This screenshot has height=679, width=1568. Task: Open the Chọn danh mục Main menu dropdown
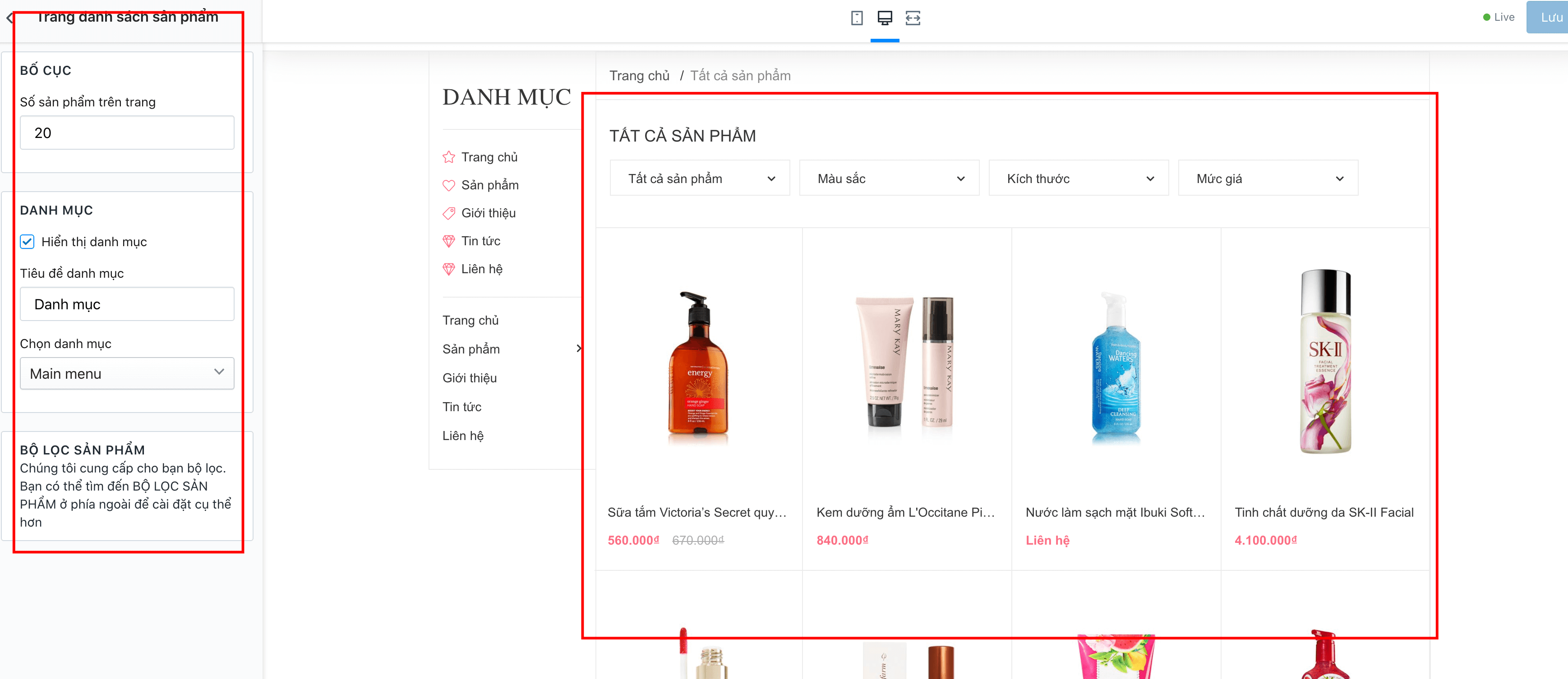[127, 374]
